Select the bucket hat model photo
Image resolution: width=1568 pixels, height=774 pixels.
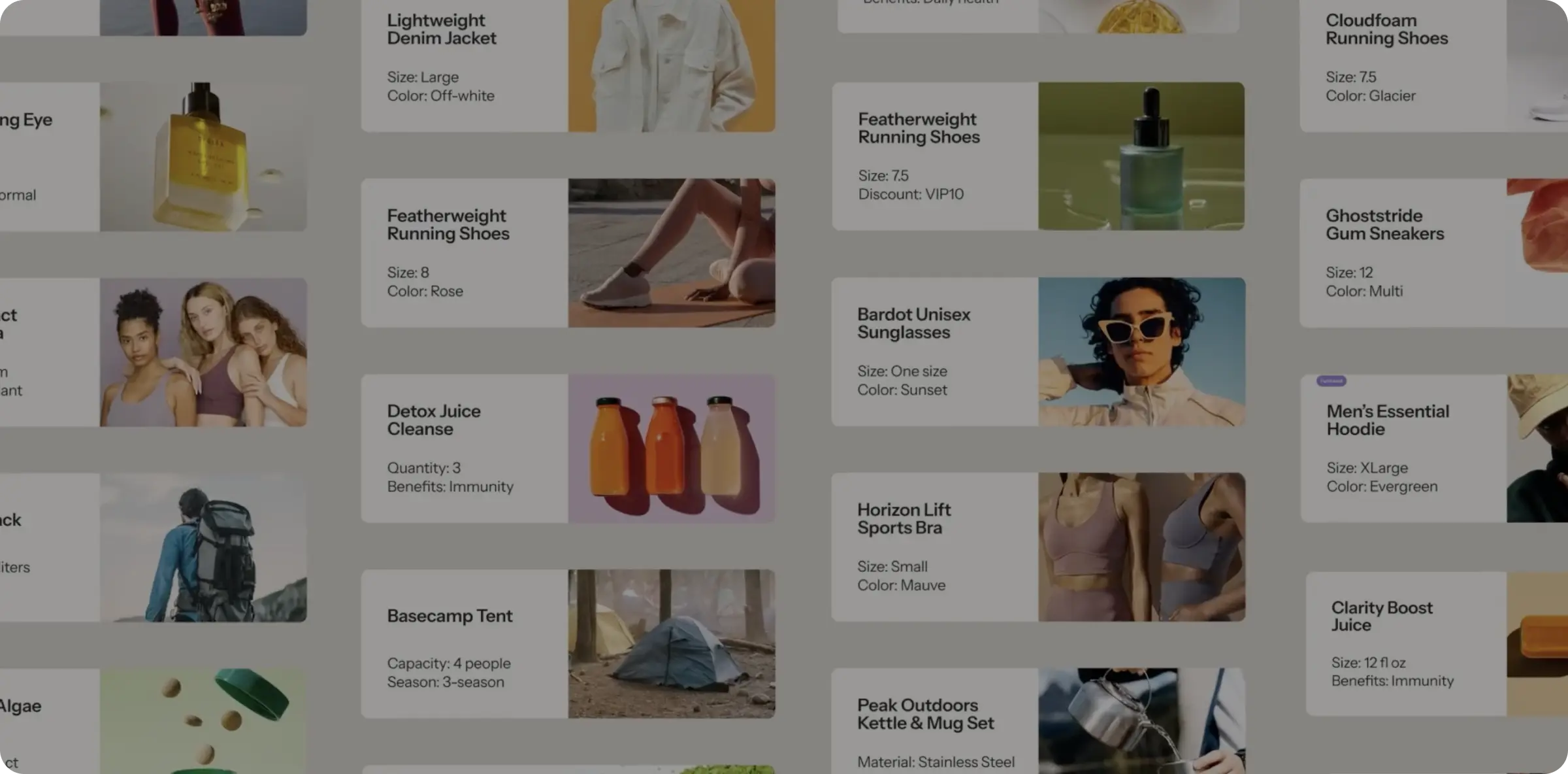pyautogui.click(x=1538, y=448)
